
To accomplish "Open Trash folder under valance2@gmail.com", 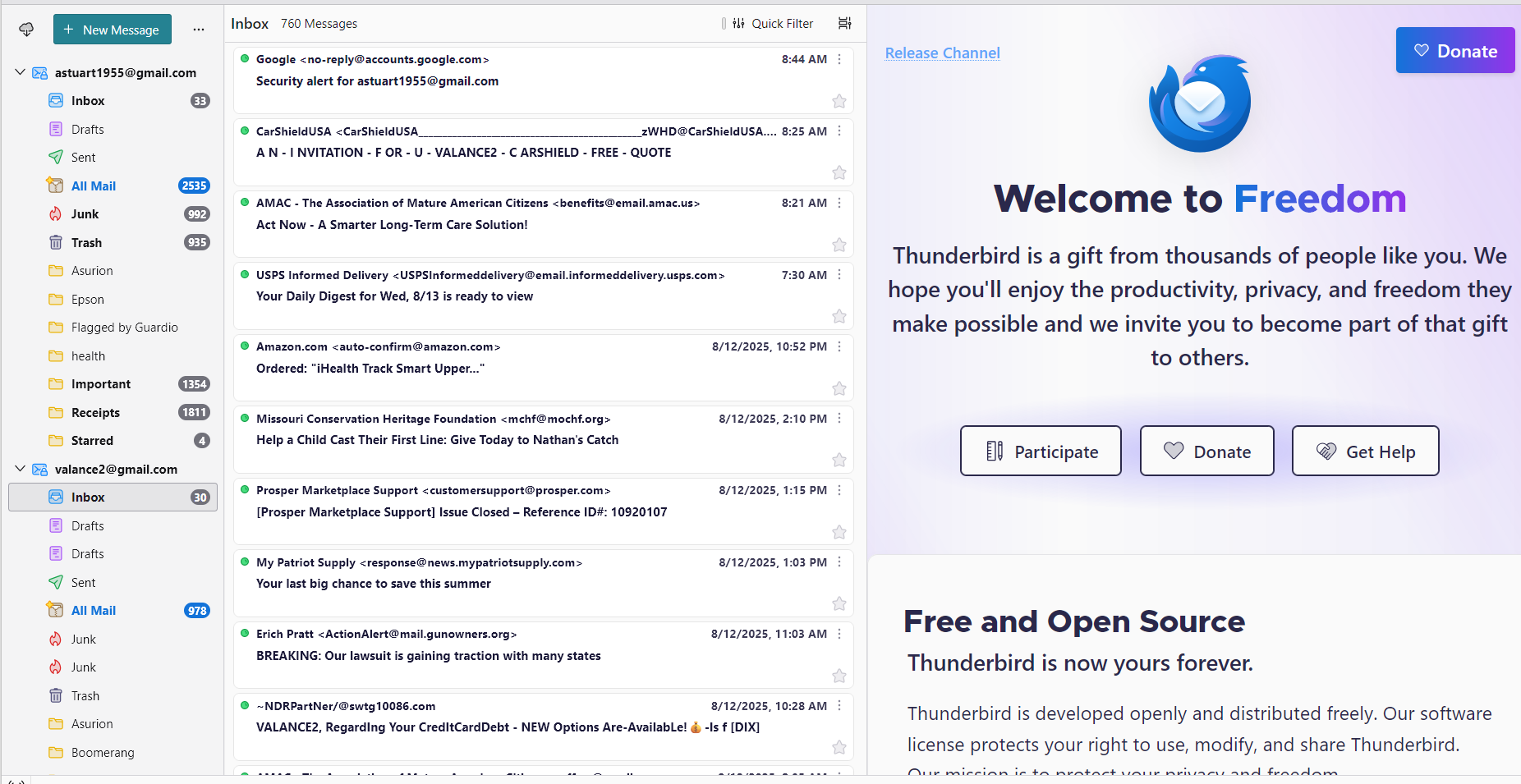I will pos(113,696).
